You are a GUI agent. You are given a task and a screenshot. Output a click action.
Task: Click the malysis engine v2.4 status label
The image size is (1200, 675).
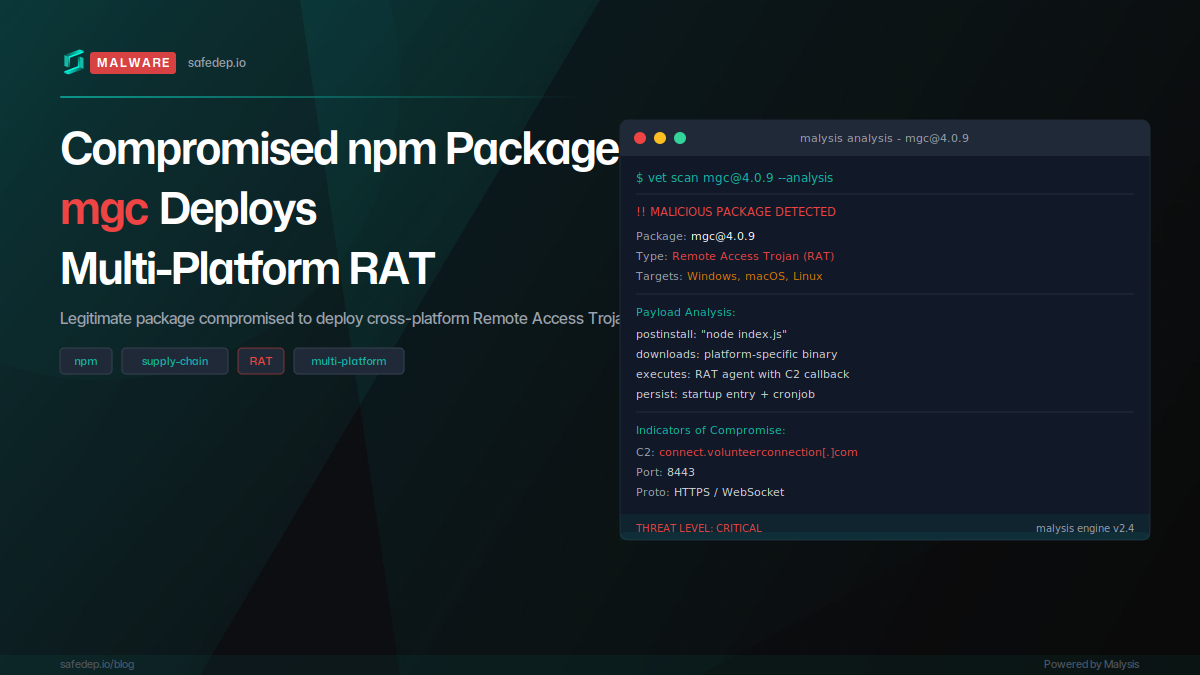point(1086,527)
